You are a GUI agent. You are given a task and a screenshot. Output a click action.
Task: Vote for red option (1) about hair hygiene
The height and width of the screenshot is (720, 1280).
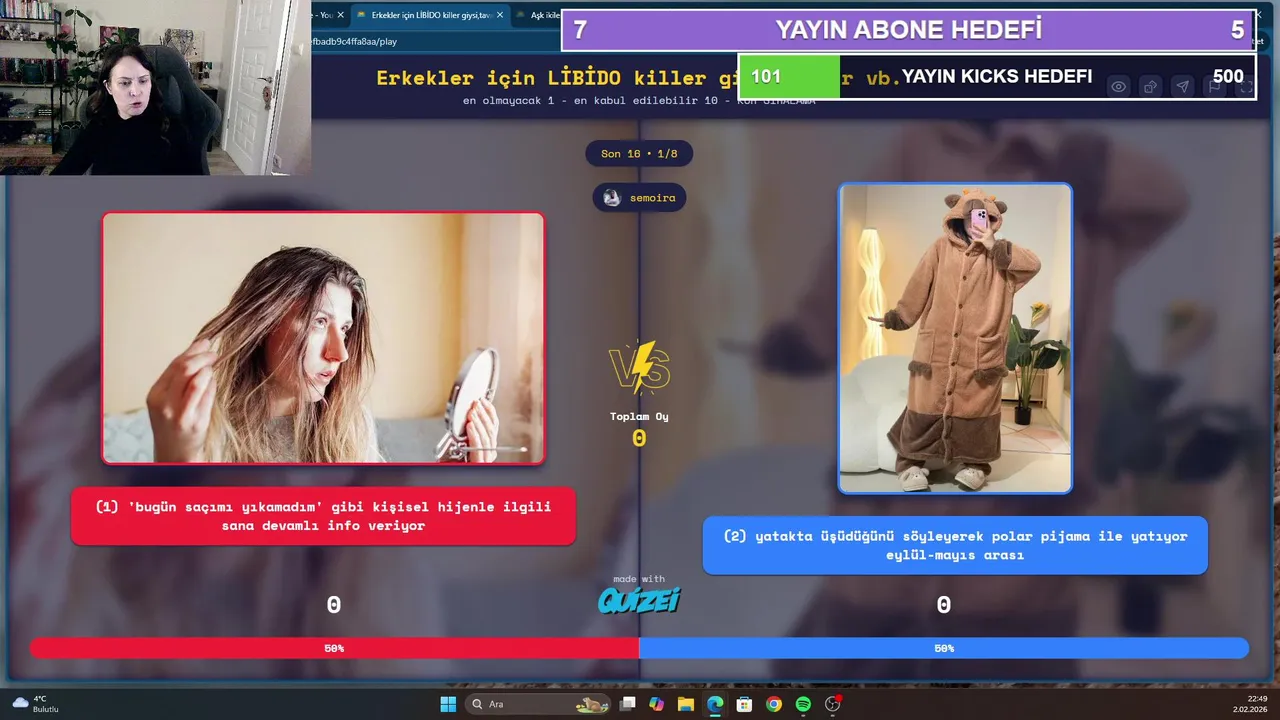[x=323, y=516]
